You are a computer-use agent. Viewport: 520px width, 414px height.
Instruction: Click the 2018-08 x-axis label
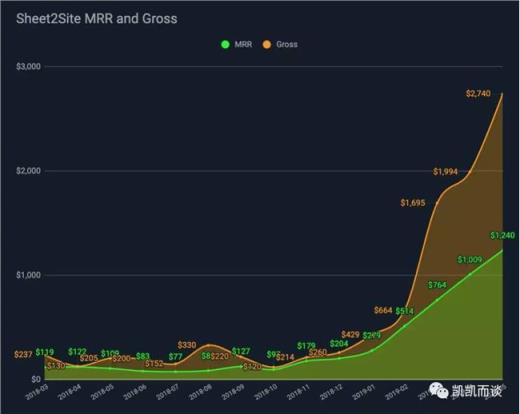[x=200, y=392]
